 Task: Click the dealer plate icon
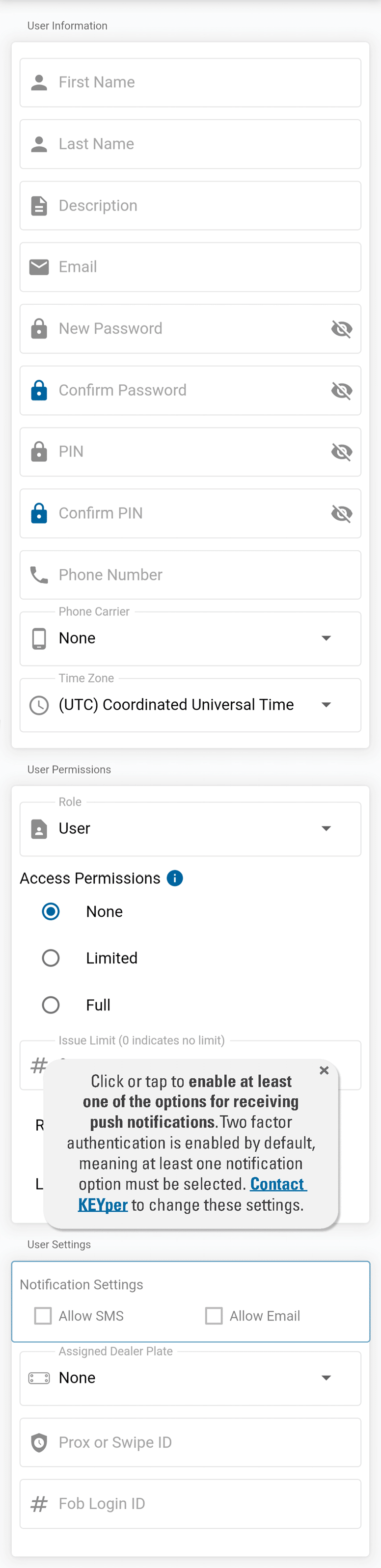[39, 1378]
